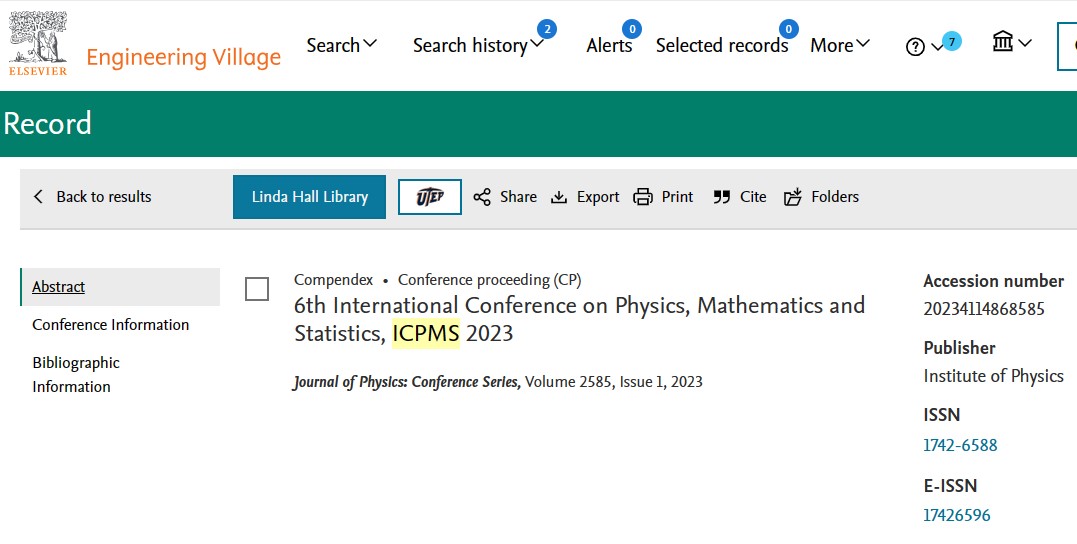Open the help question mark menu
Screen dimensions: 1077x544
(915, 46)
